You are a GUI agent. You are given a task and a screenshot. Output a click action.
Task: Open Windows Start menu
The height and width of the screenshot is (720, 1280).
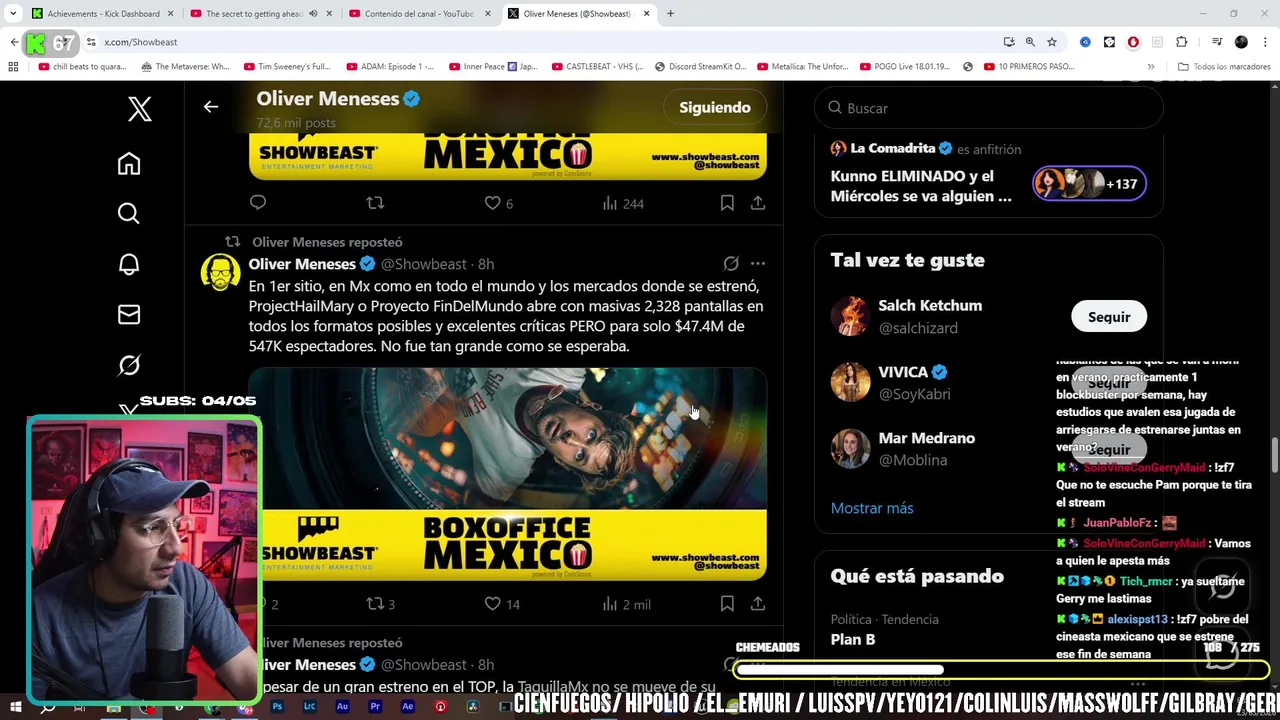pos(16,707)
